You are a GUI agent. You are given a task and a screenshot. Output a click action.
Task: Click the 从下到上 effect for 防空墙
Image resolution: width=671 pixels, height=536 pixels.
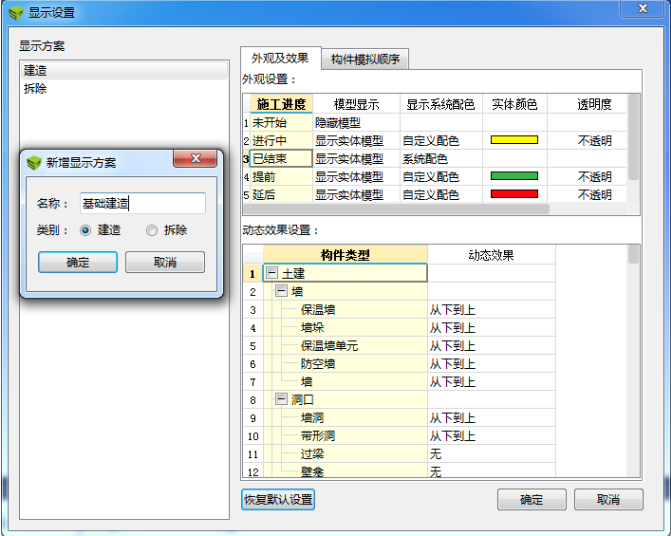[x=491, y=363]
